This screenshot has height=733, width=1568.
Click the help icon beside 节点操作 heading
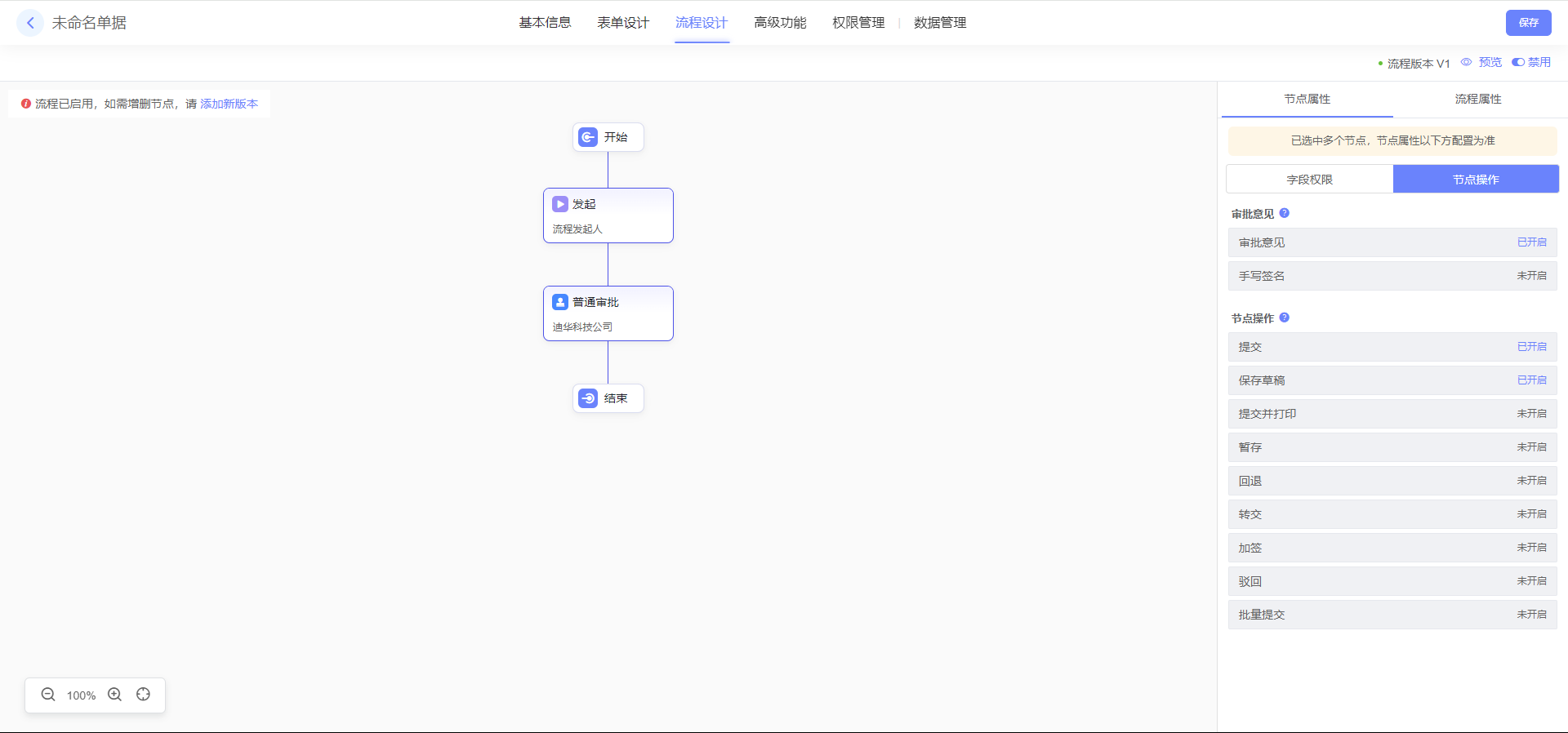[1285, 318]
